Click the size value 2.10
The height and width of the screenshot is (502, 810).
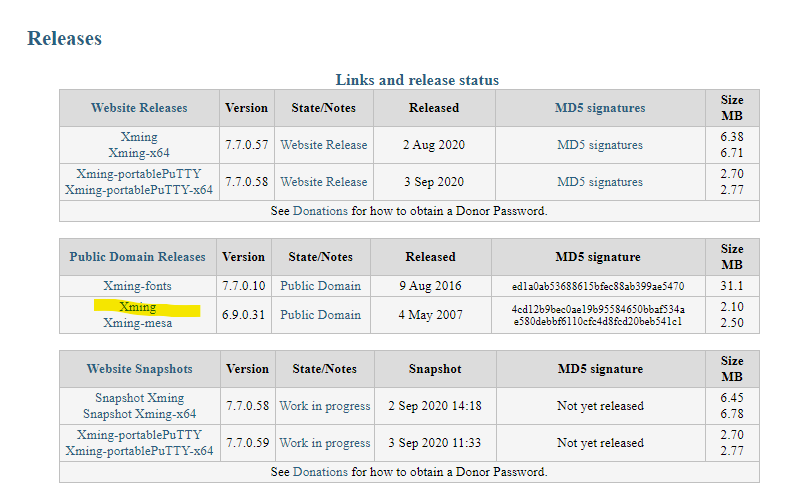coord(732,307)
